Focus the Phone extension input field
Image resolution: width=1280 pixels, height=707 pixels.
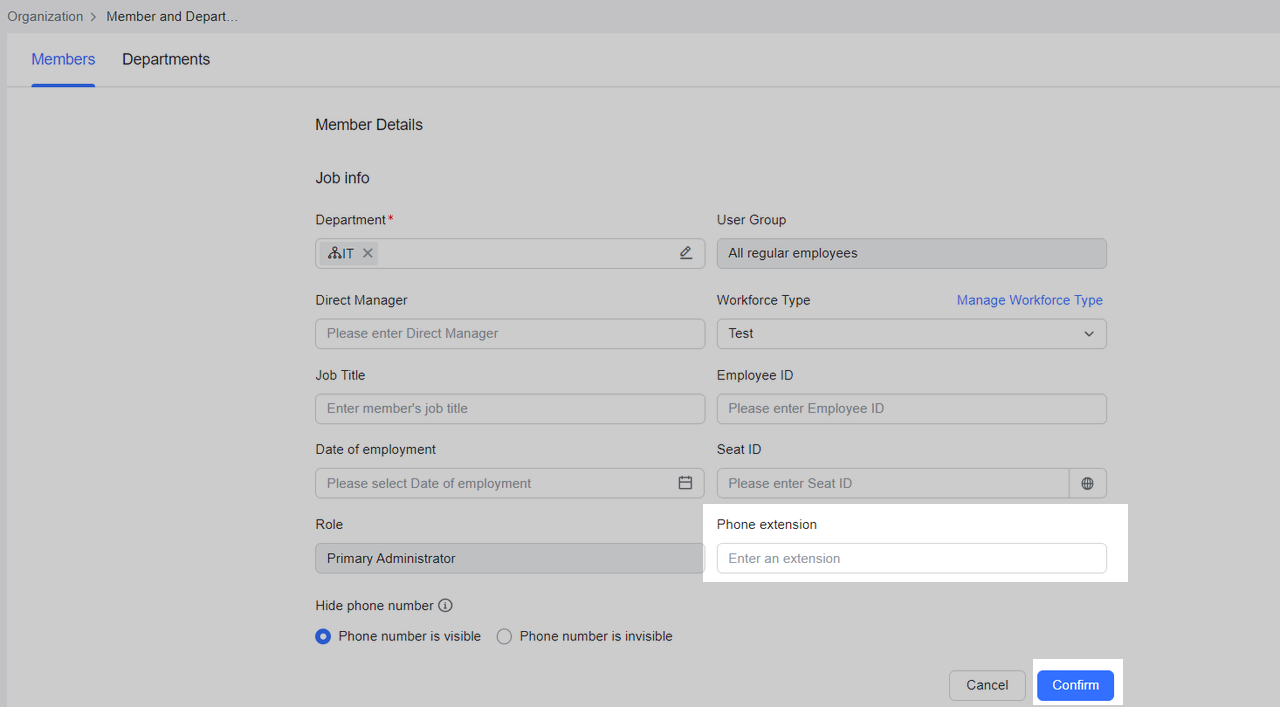[911, 558]
